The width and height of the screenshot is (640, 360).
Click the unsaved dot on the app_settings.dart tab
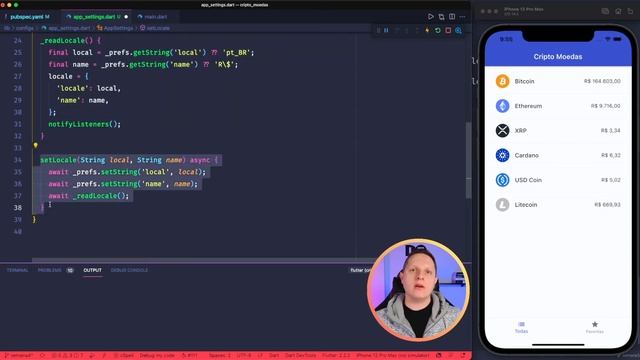(x=126, y=17)
